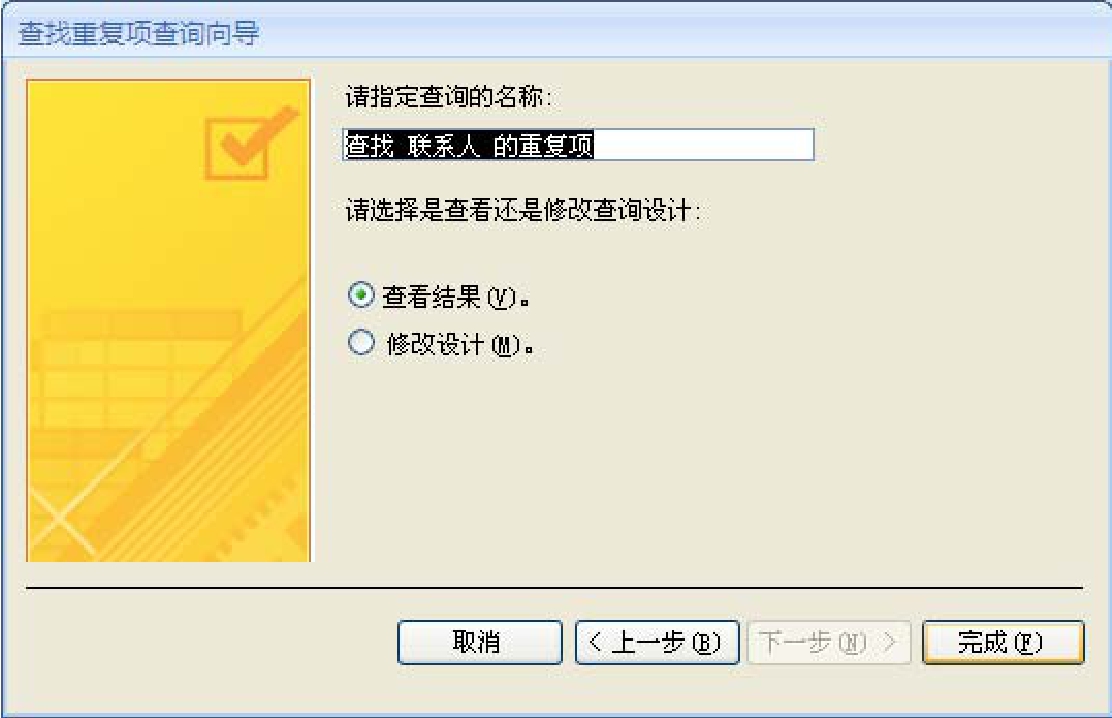Click the orange checkmark icon in wizard banner

(x=250, y=142)
